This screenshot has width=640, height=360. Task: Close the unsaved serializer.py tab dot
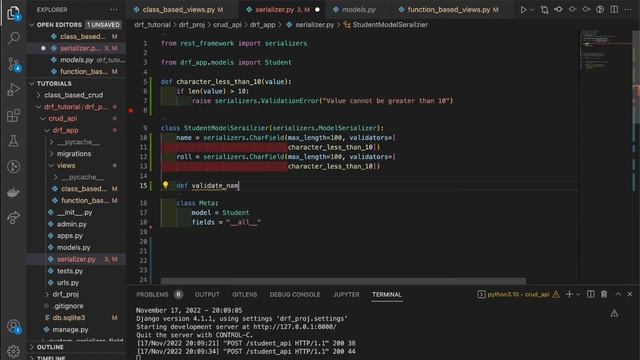317,9
